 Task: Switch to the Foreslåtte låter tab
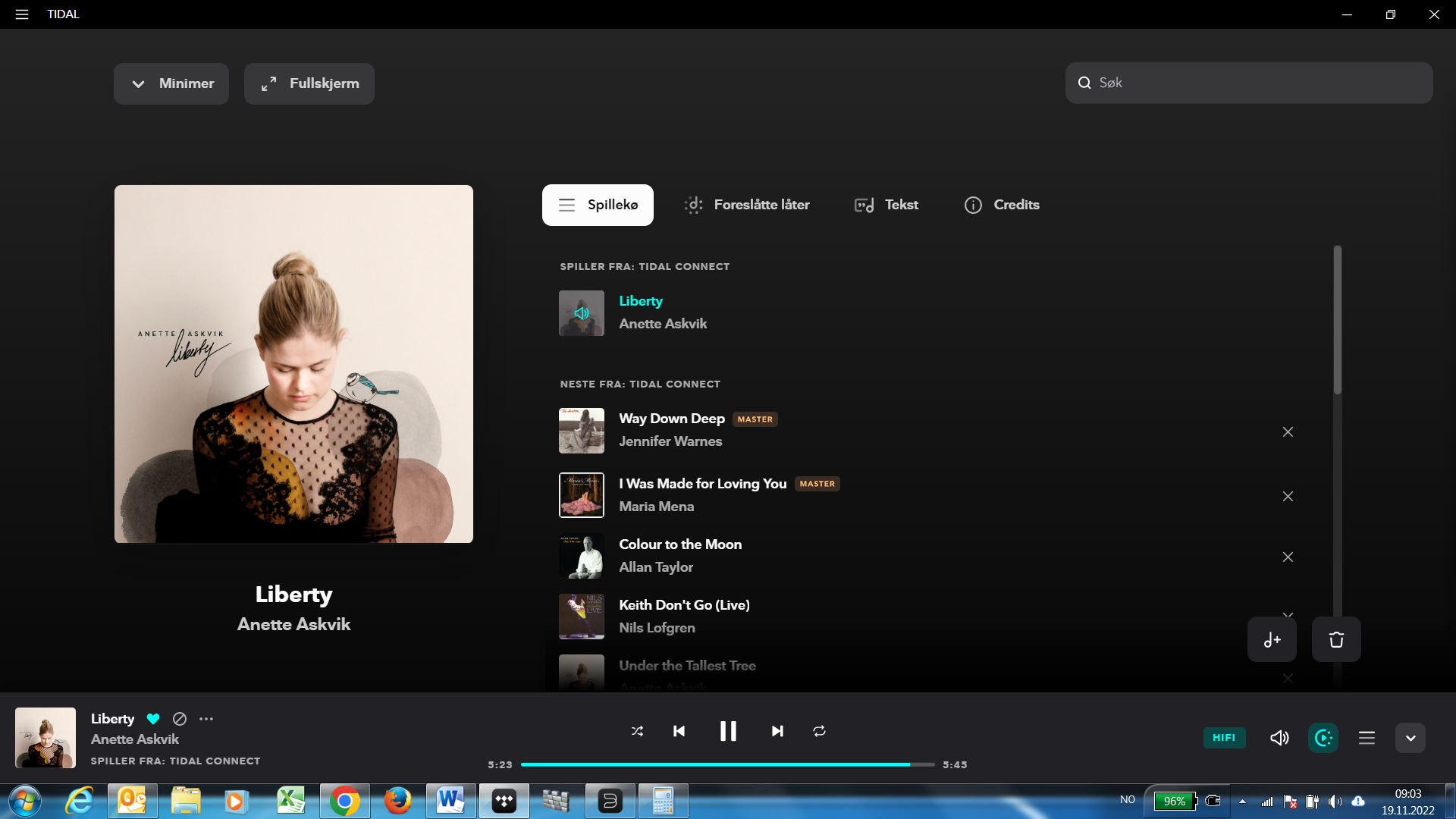[747, 205]
